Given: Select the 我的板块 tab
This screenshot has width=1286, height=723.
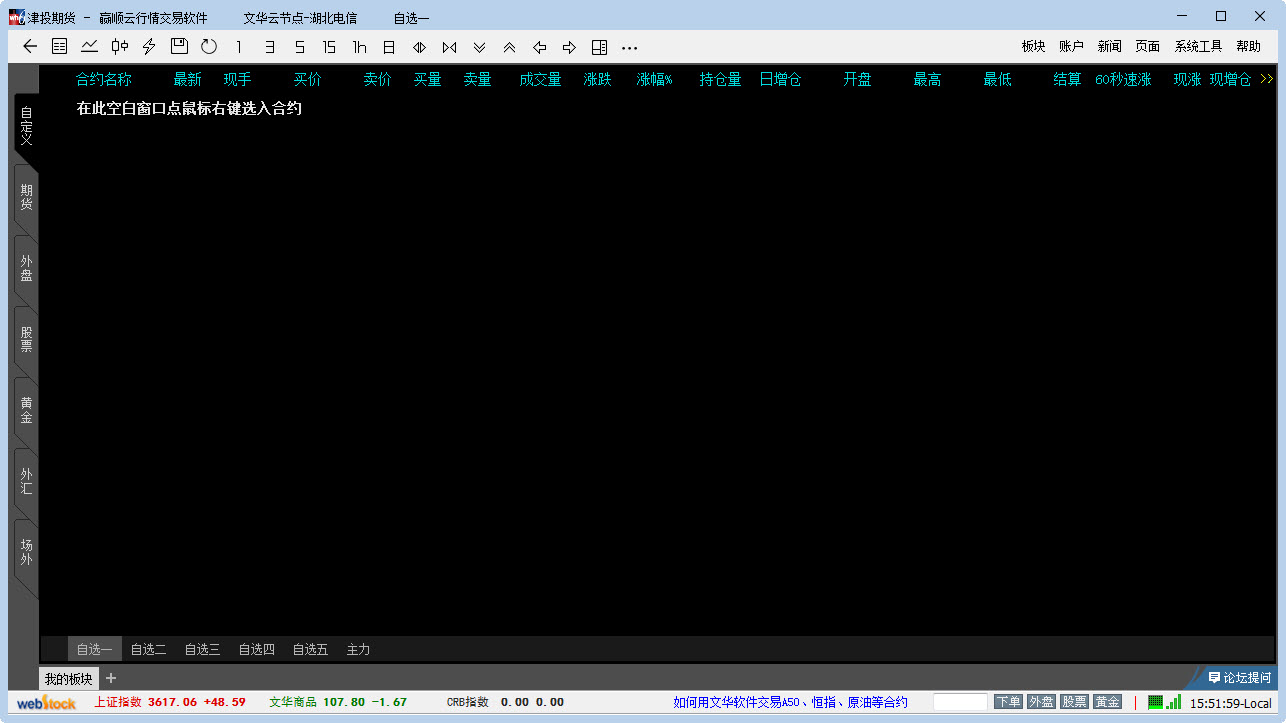Looking at the screenshot, I should [x=68, y=678].
